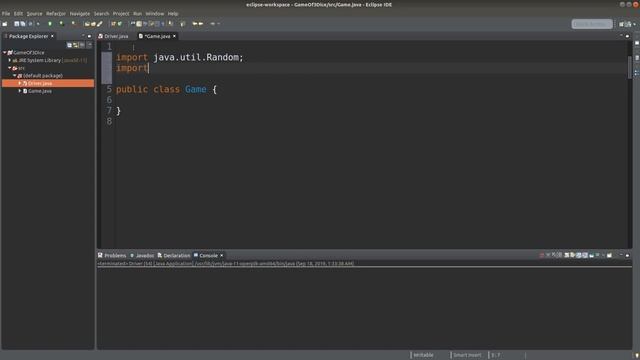Click the New Java Class toolbar icon
Viewport: 640px width, 360px height.
(120, 24)
